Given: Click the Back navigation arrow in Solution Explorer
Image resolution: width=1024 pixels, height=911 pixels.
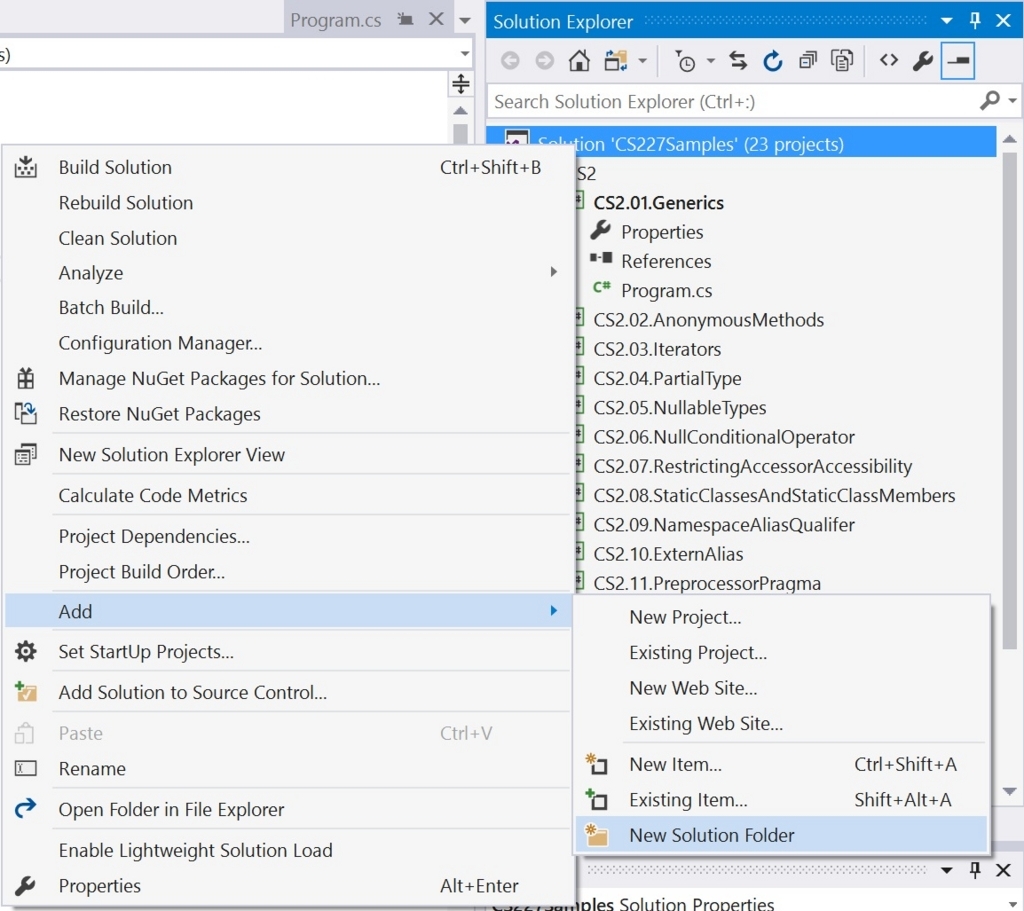Looking at the screenshot, I should click(510, 61).
